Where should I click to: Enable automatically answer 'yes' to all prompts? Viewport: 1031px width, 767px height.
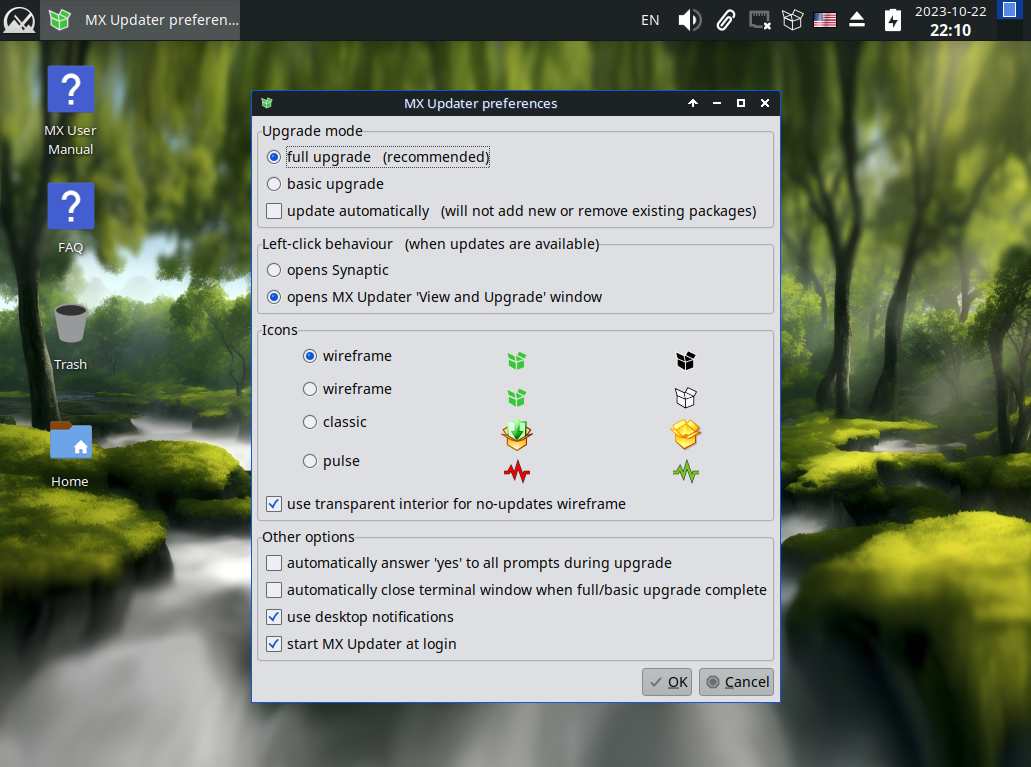point(469,563)
